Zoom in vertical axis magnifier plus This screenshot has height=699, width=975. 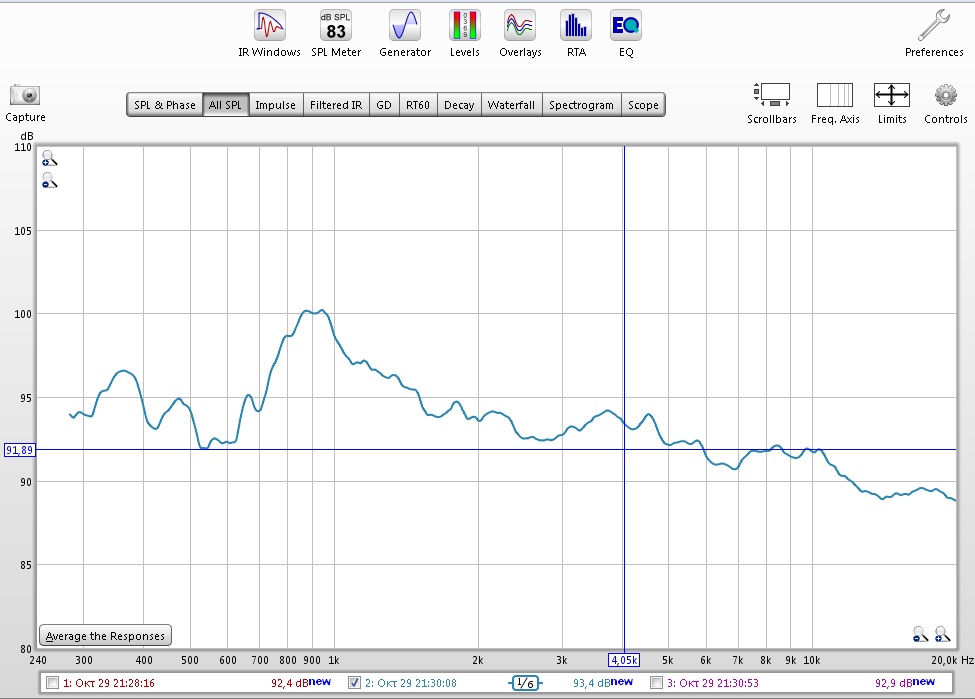49,159
